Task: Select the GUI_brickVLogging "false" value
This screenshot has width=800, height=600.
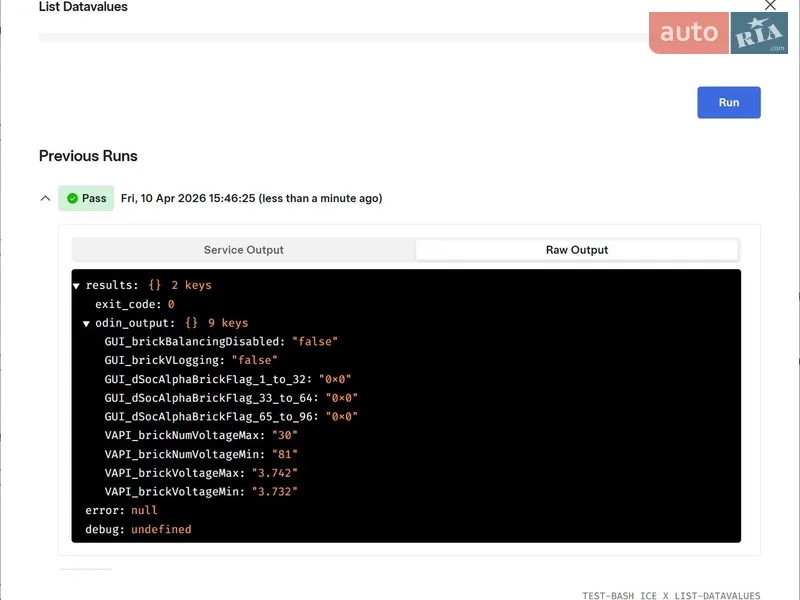Action: pyautogui.click(x=254, y=361)
